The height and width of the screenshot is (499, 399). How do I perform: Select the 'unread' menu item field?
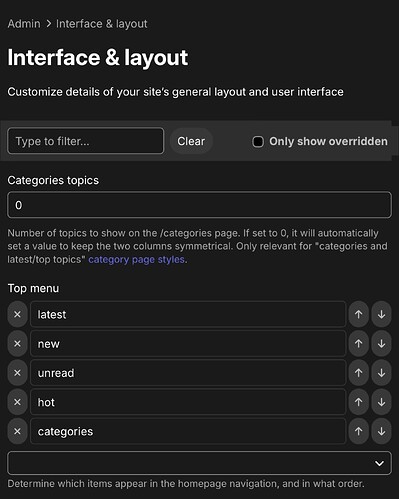[188, 373]
